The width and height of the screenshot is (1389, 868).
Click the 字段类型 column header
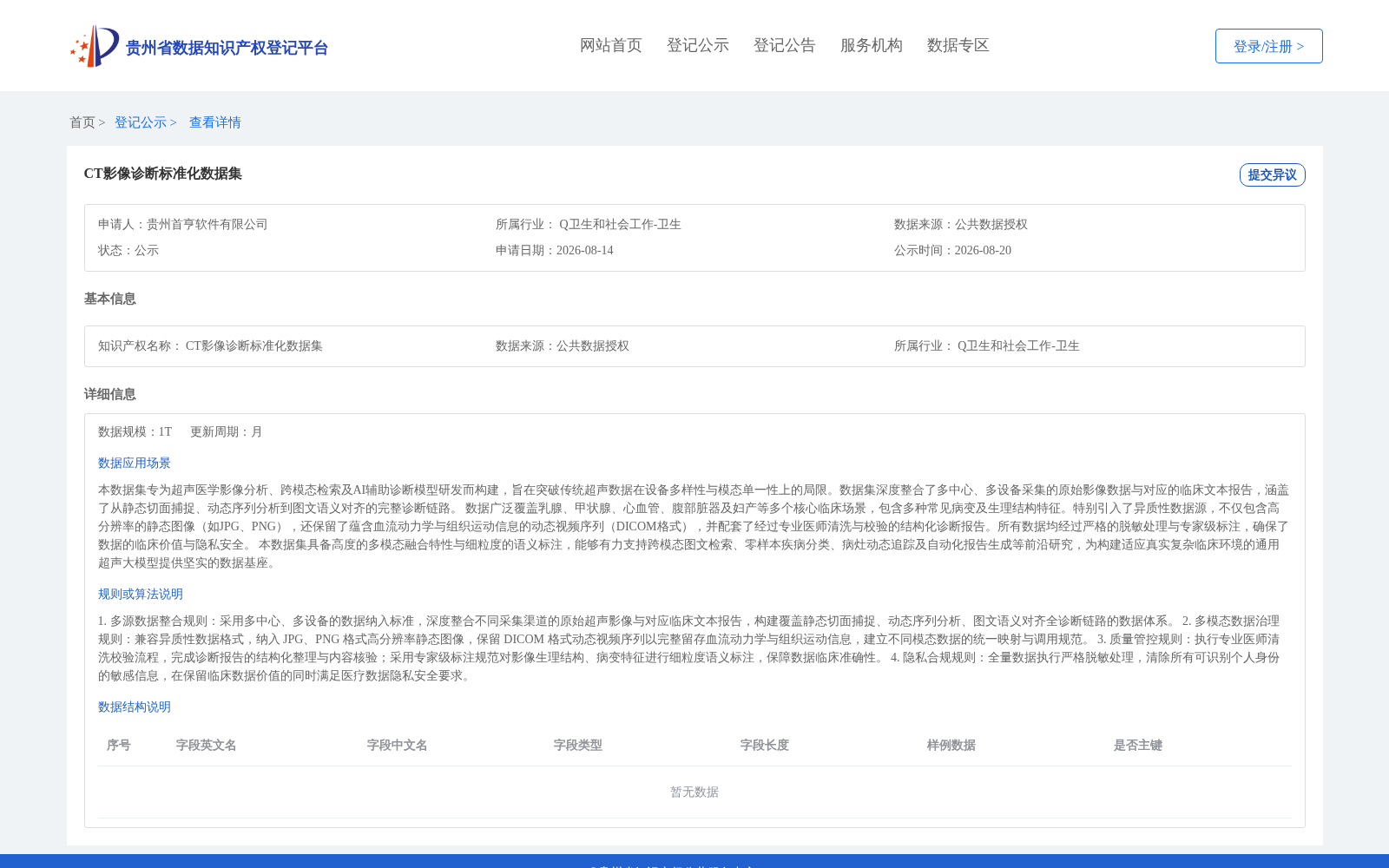(578, 746)
